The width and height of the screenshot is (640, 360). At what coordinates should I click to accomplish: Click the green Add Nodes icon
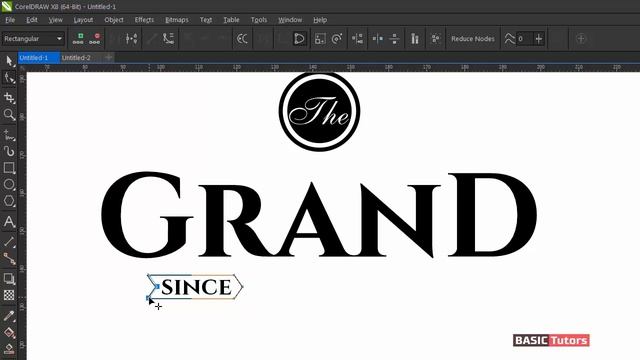point(78,39)
